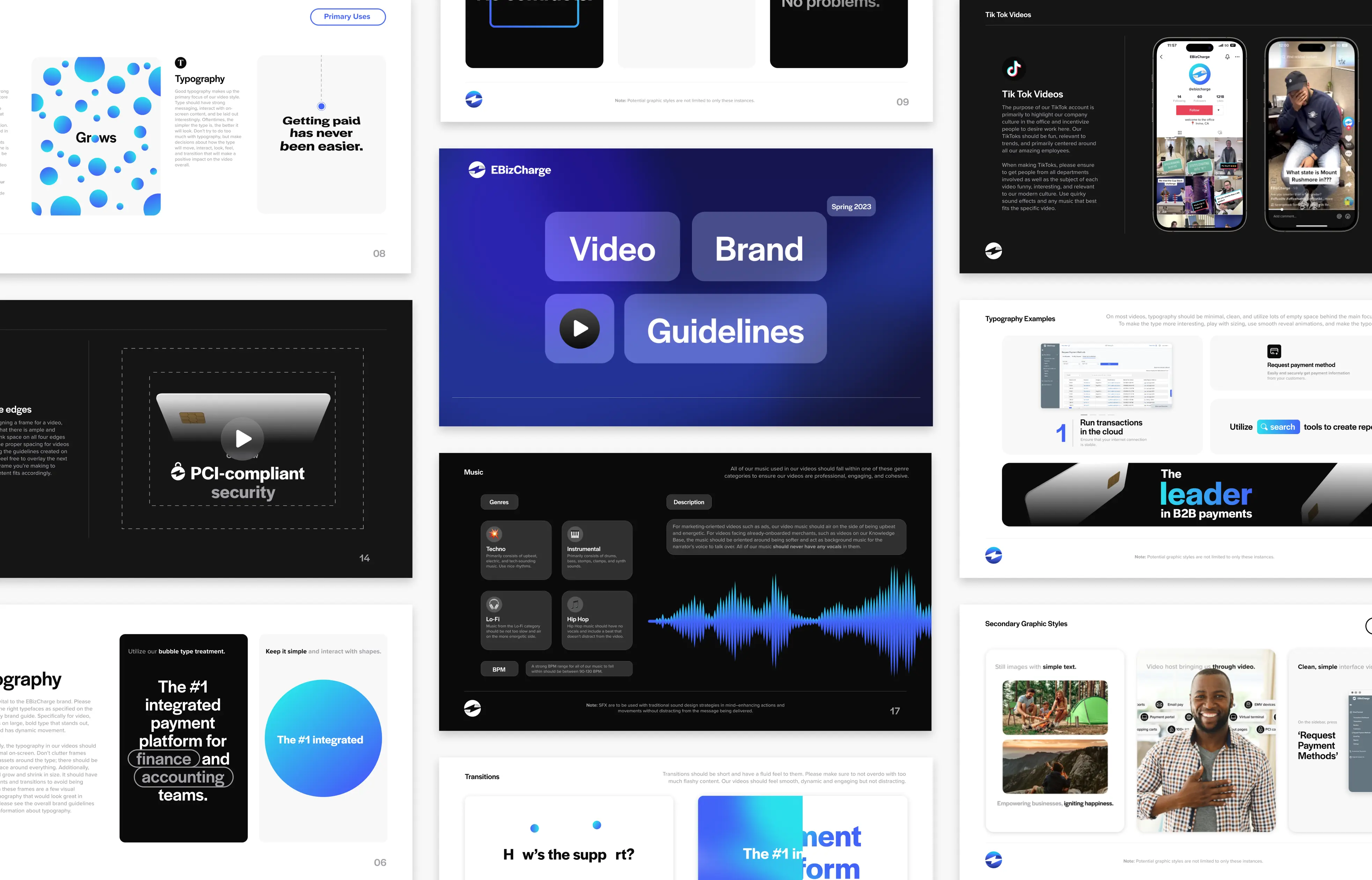Click EBizCharge logo under Typography Examples

pos(993,556)
